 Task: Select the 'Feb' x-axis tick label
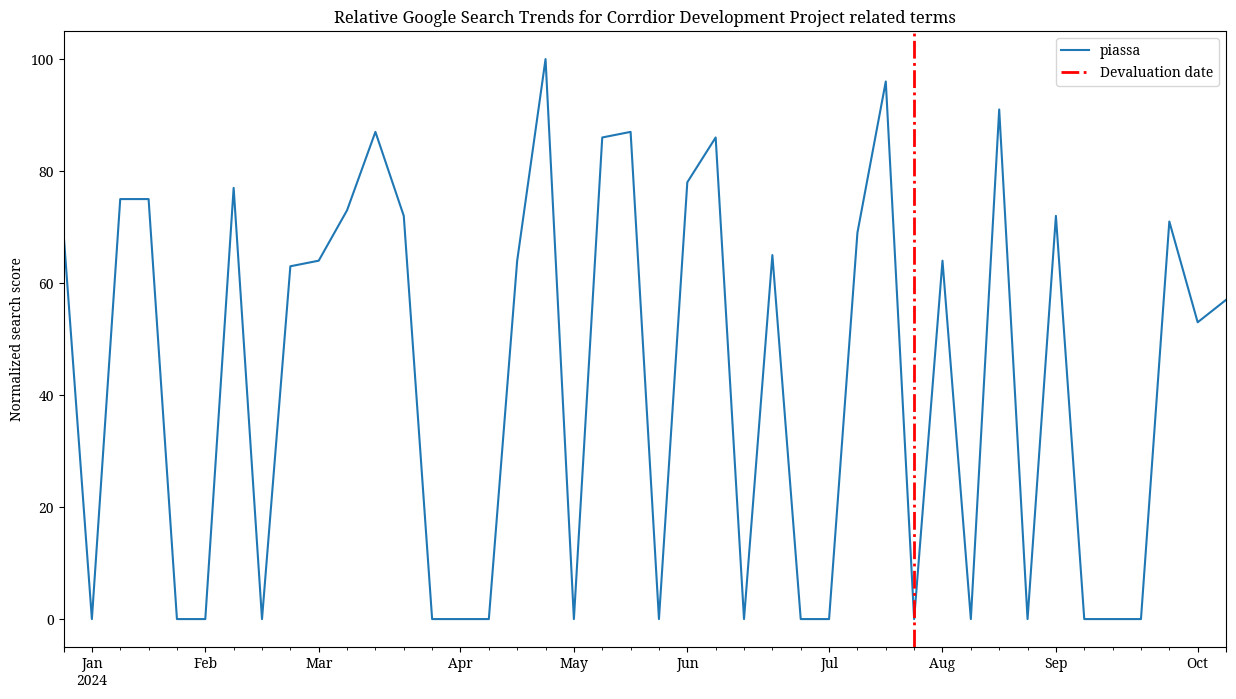pos(205,663)
